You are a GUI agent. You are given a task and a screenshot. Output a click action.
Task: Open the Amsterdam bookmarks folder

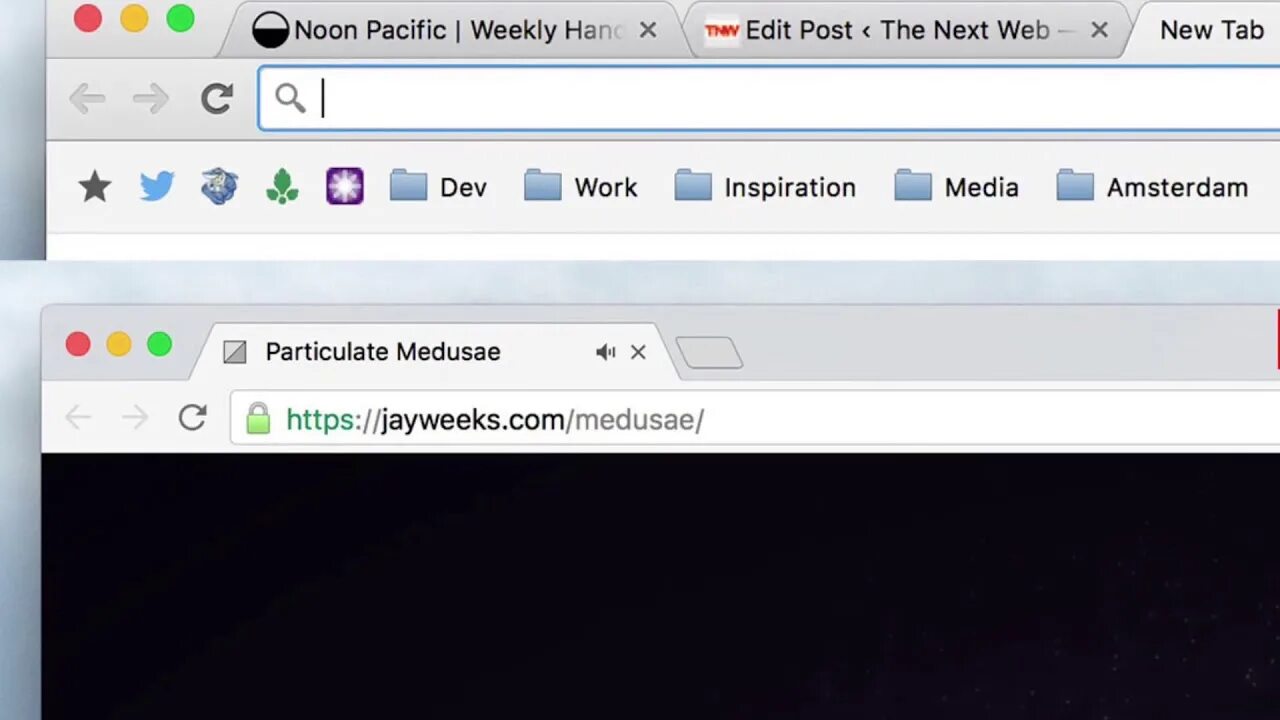(1152, 186)
